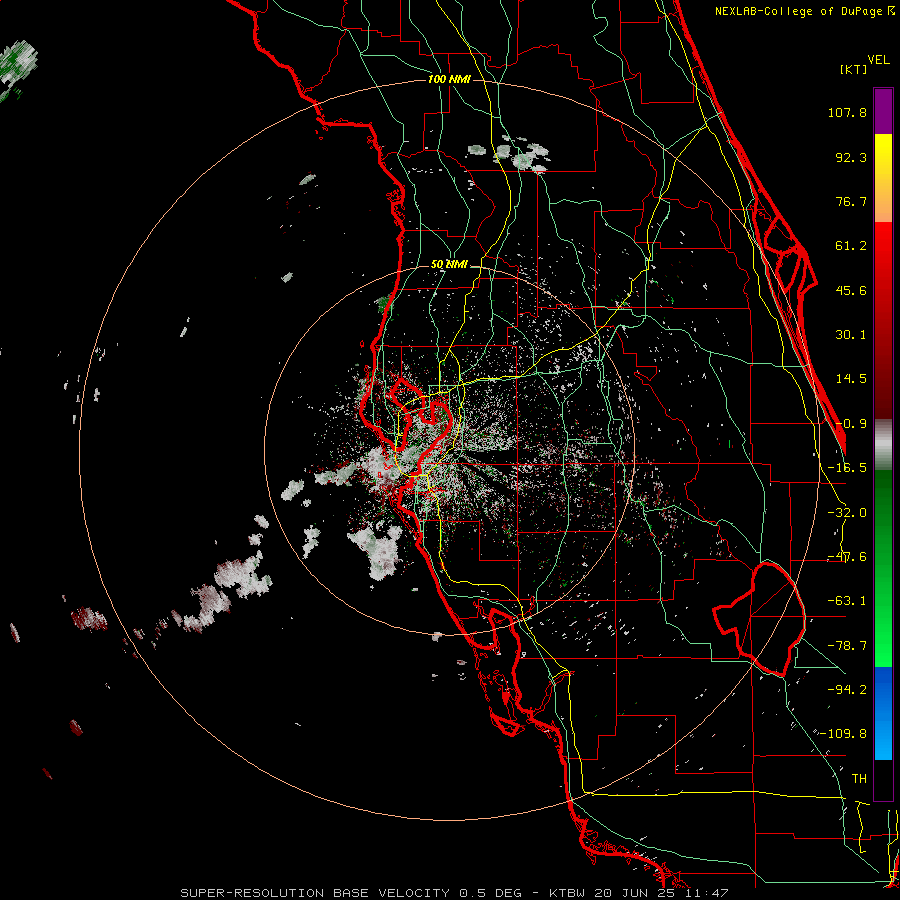Click the blue segment of velocity color bar
This screenshot has width=900, height=900.
click(x=883, y=713)
